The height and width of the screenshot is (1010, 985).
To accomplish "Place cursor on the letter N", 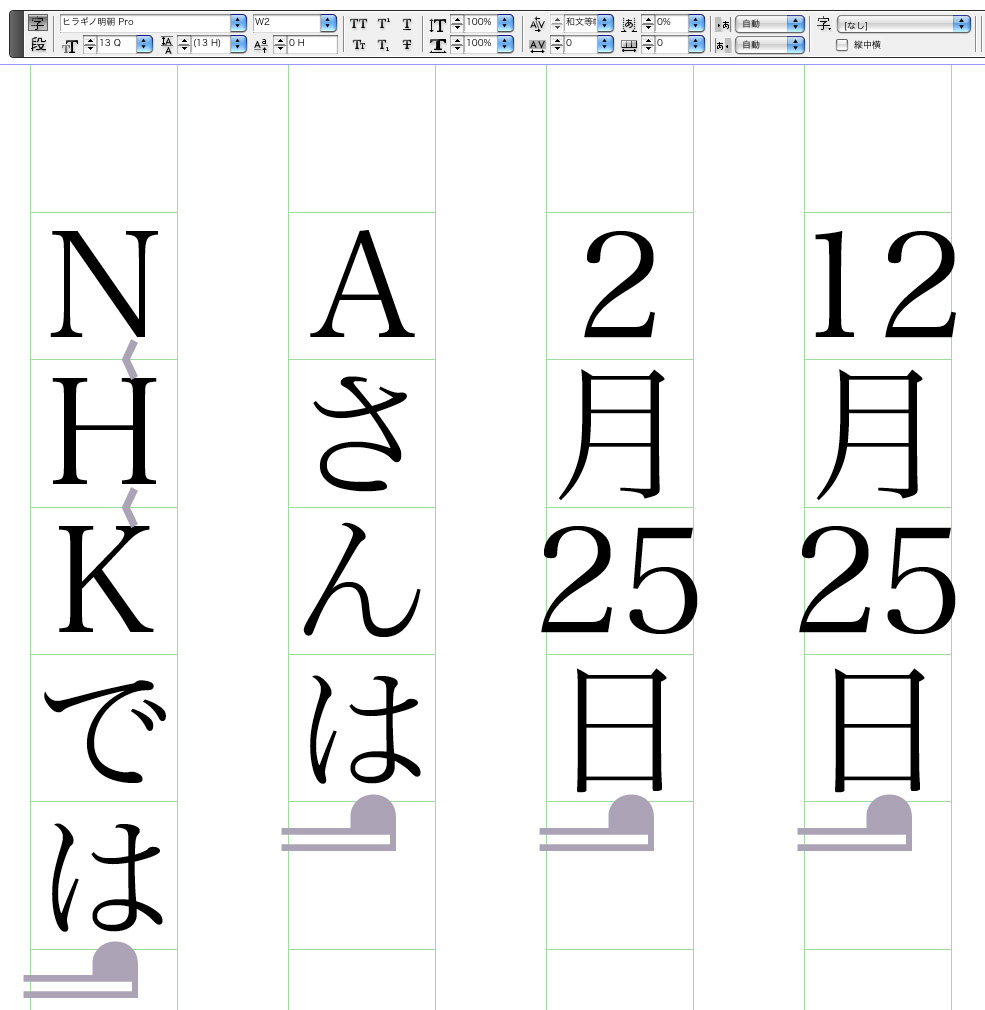I will pyautogui.click(x=104, y=284).
